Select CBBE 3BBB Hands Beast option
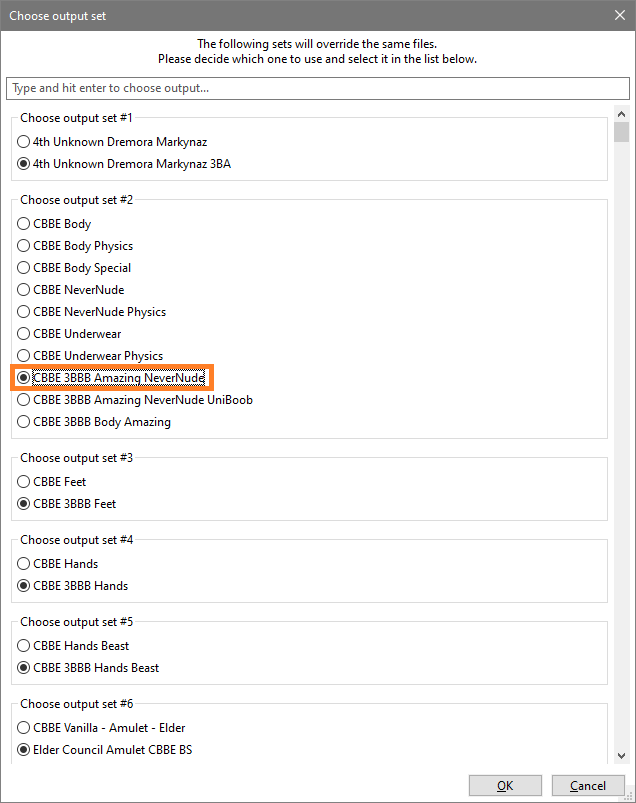This screenshot has height=803, width=636. coord(88,668)
